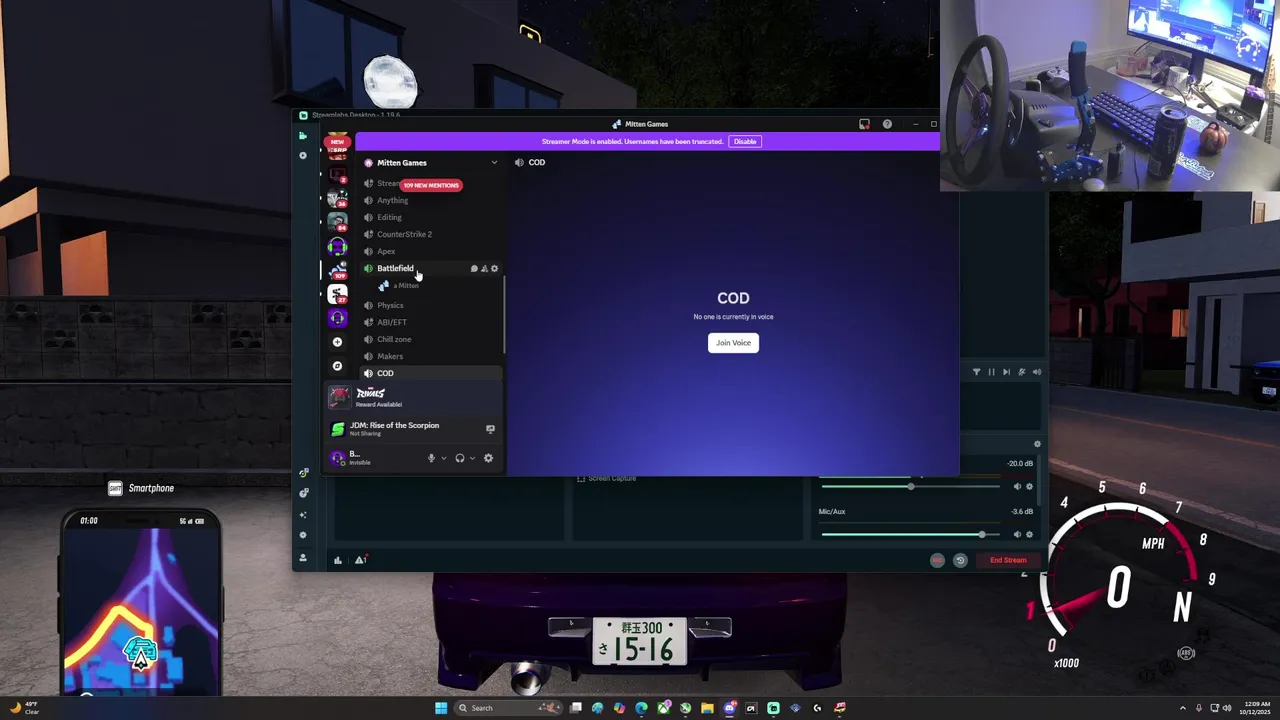
Task: Click the Discord inbox icon in title bar
Action: click(864, 124)
